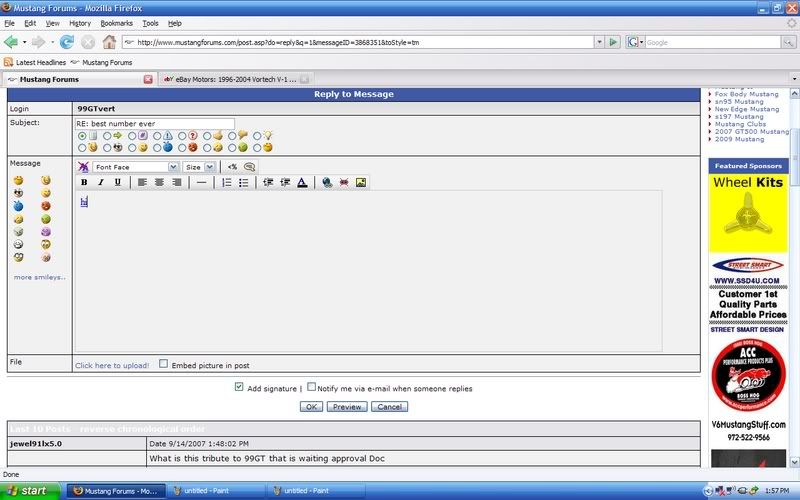Switch to the eBay Motors tab
This screenshot has width=800, height=500.
(236, 79)
